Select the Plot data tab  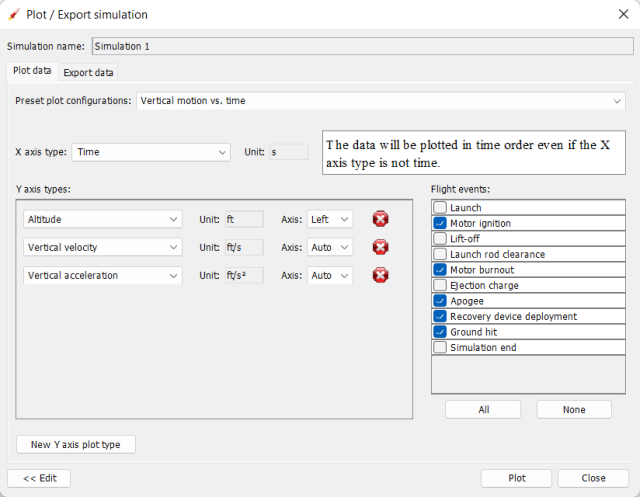32,72
